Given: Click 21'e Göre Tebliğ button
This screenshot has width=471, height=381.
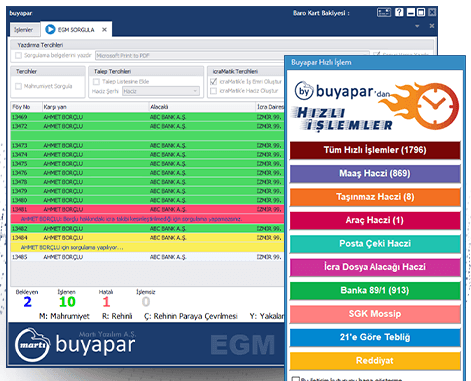Looking at the screenshot, I should tap(375, 337).
